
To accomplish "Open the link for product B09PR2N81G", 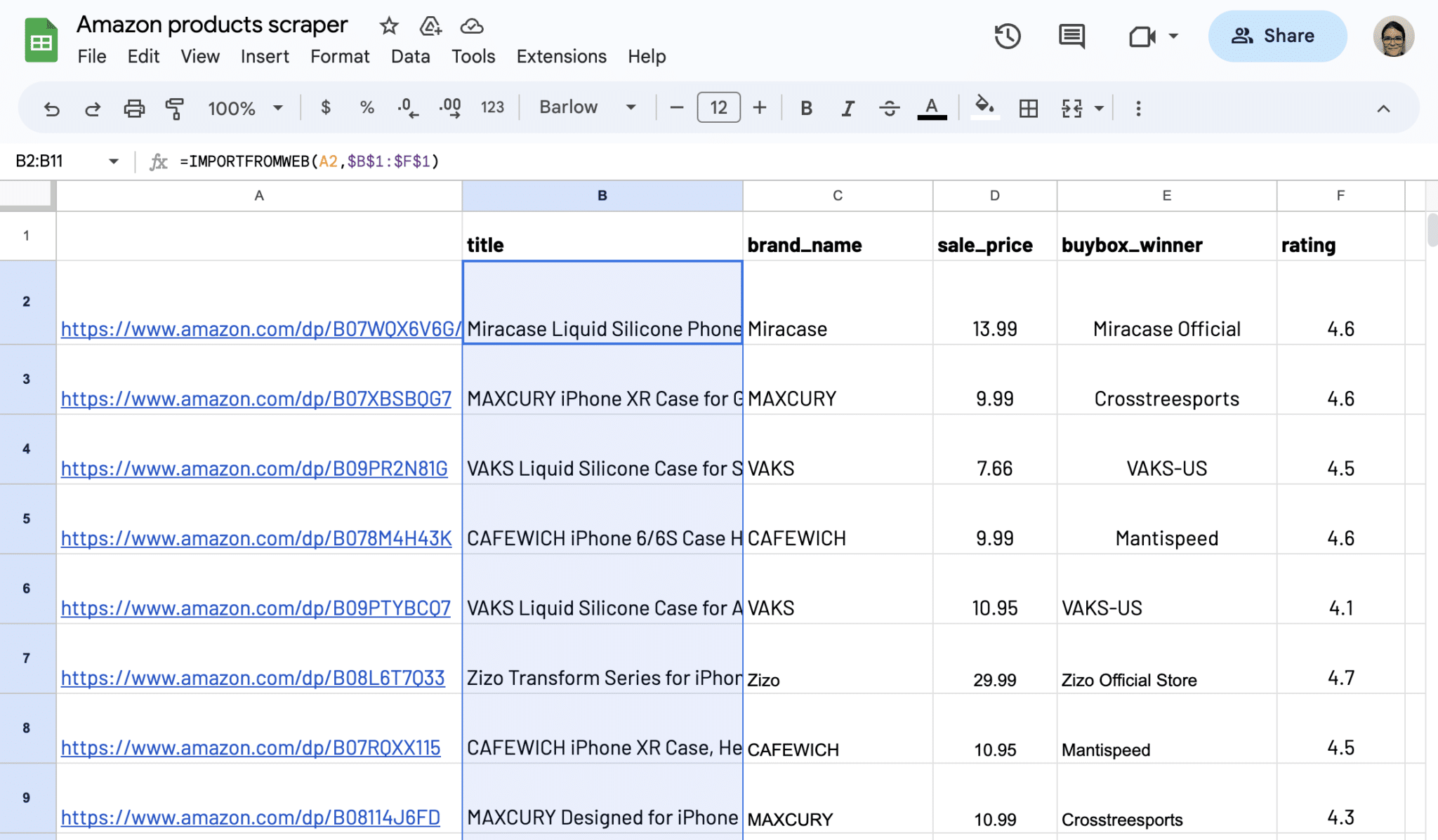I will [256, 468].
